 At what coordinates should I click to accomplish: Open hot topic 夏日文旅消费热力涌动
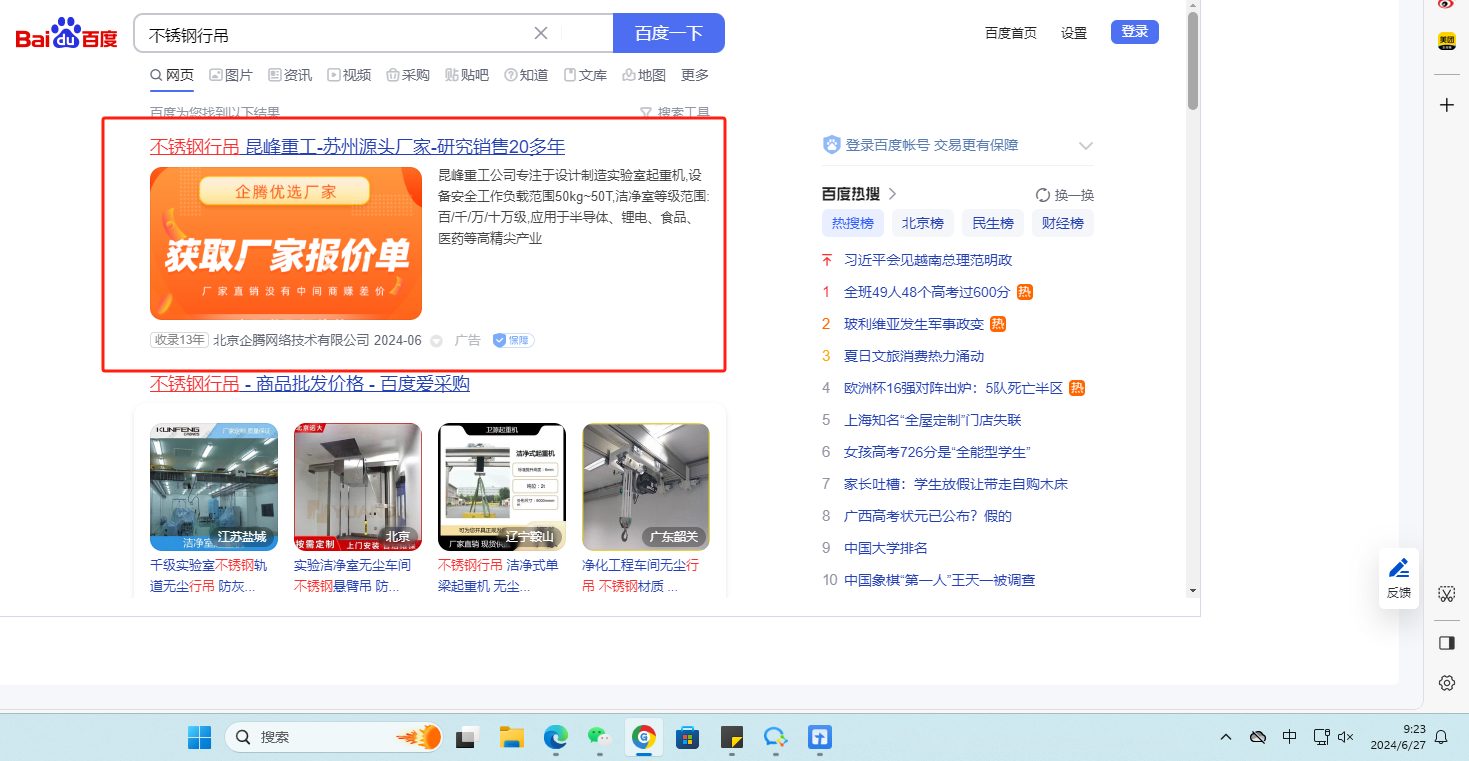tap(914, 356)
